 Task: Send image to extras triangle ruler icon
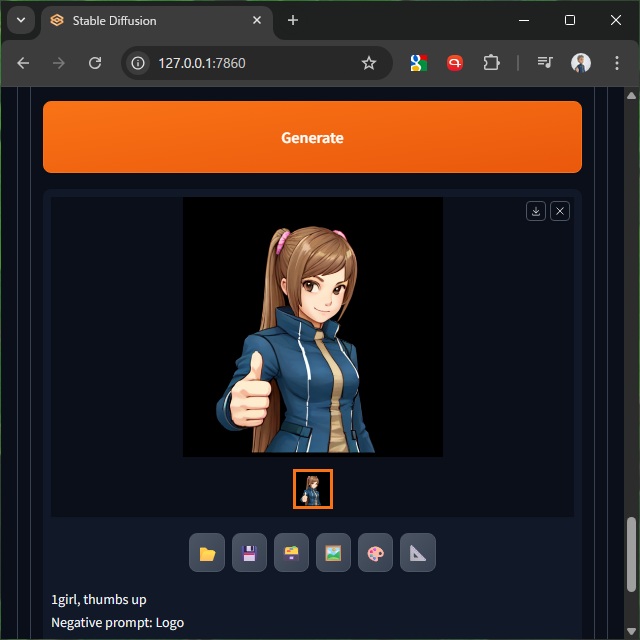coord(417,553)
